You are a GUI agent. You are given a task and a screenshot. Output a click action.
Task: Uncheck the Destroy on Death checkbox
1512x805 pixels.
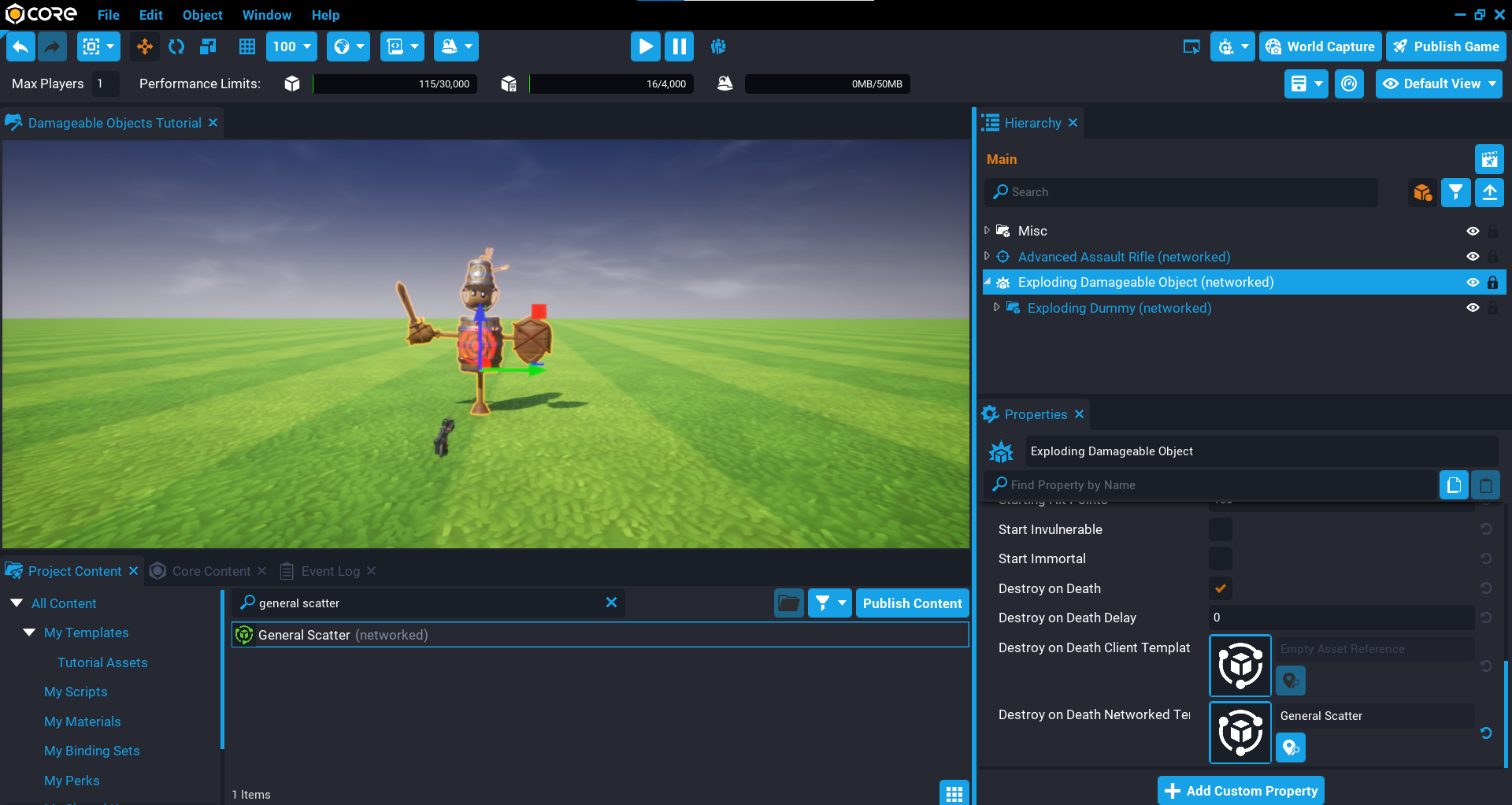(x=1220, y=588)
